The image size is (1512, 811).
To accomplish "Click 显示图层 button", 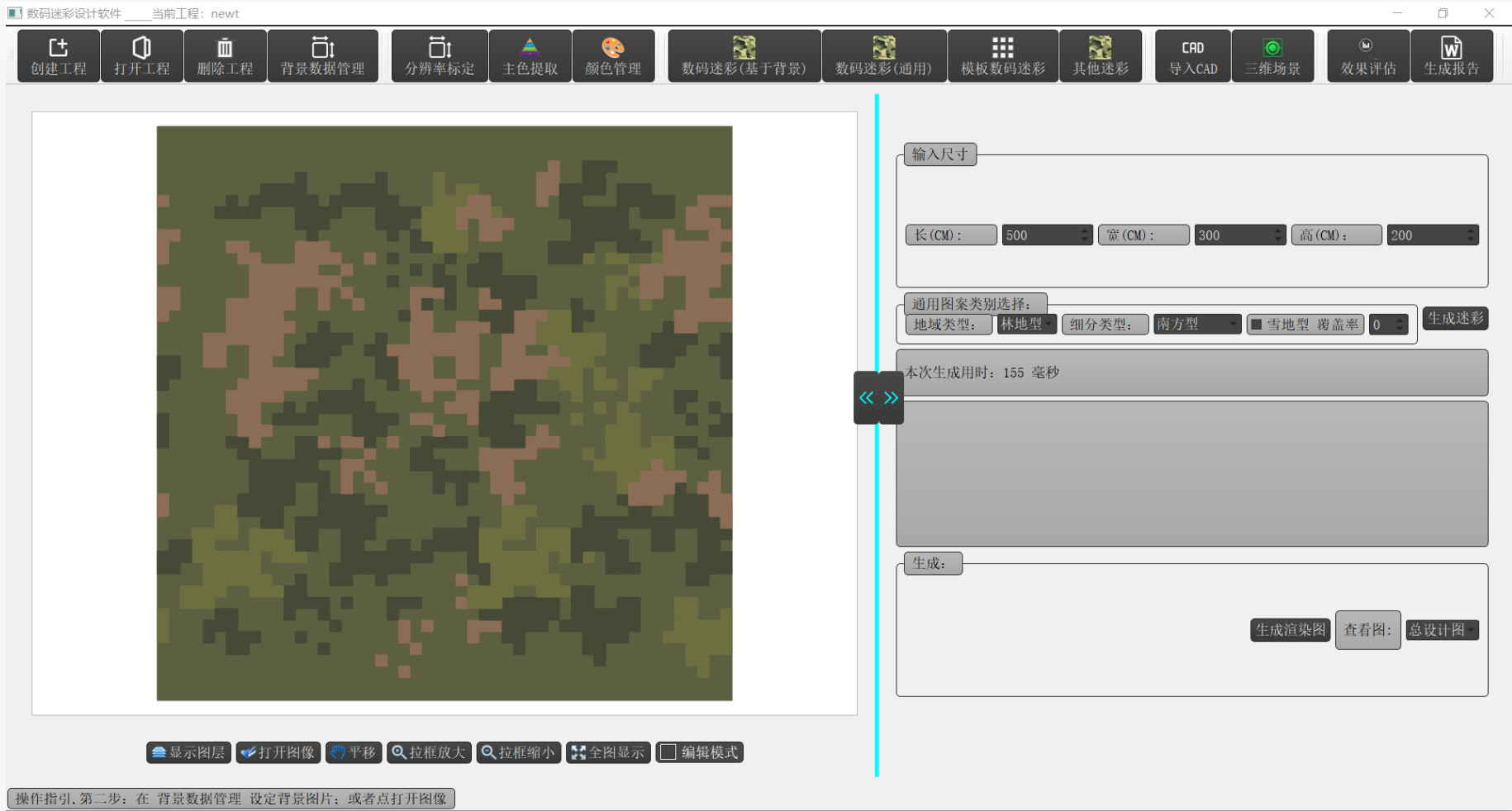I will 189,752.
